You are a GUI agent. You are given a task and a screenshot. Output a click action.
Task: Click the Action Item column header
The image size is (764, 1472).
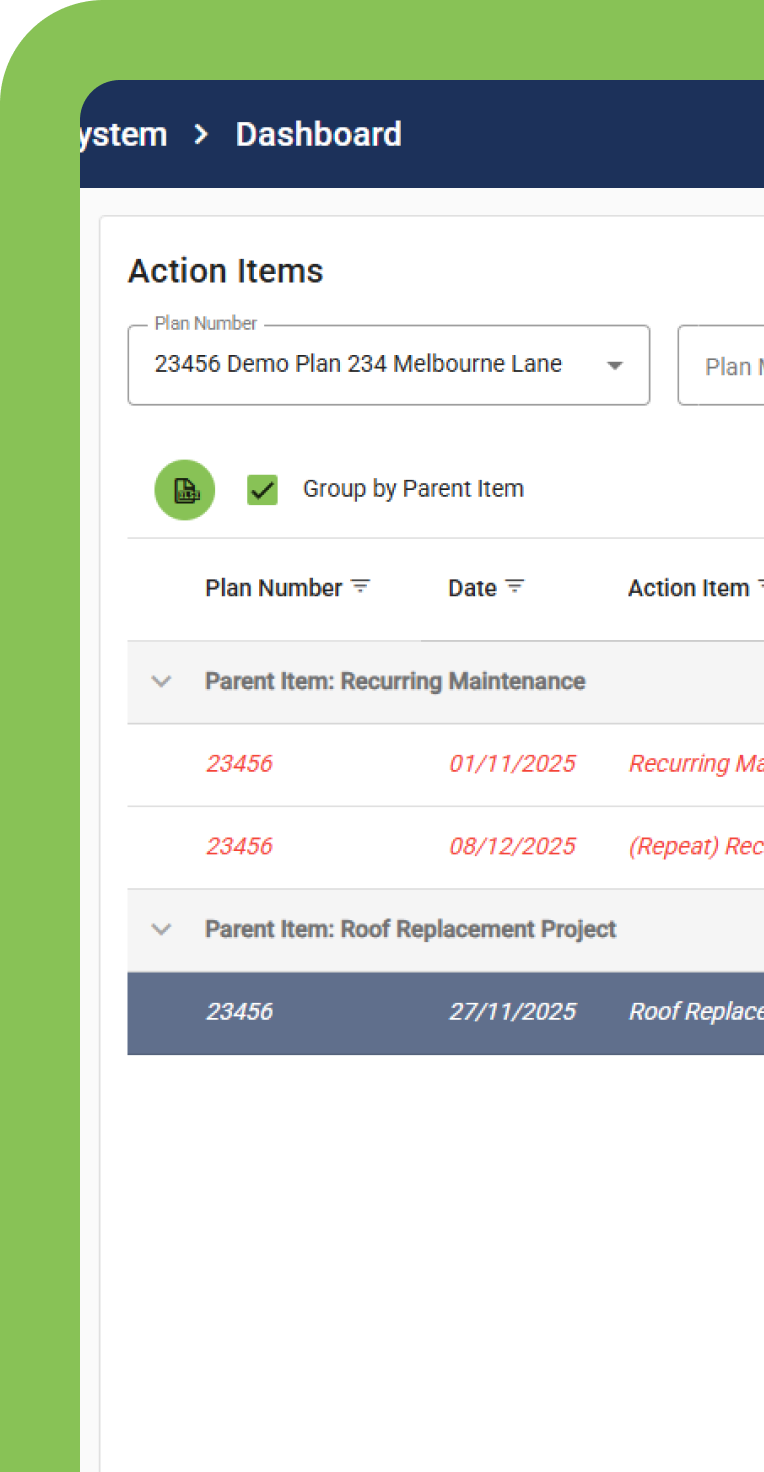[x=688, y=588]
